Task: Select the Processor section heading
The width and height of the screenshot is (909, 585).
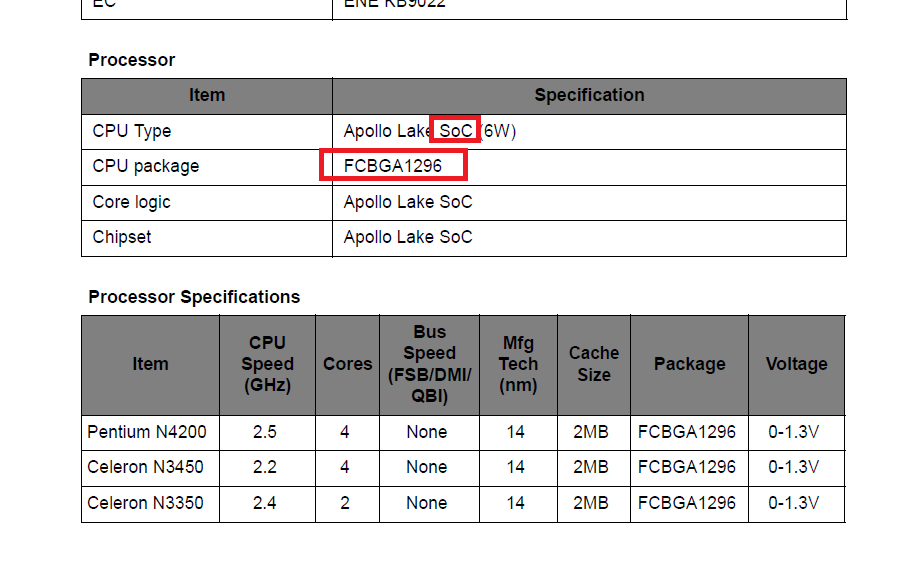Action: point(132,60)
